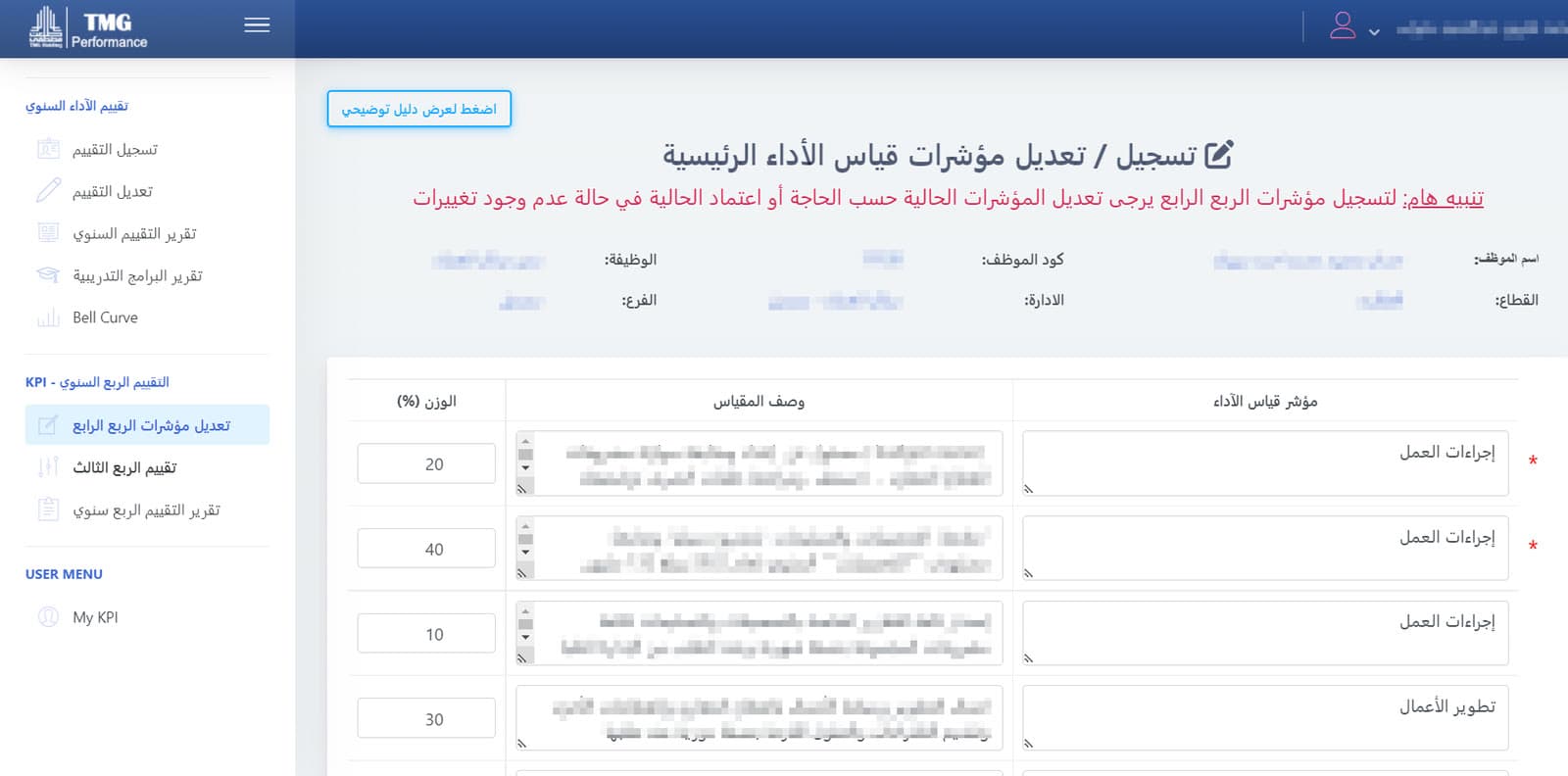
Task: Click the edit icon beside the page title
Action: tap(1218, 155)
